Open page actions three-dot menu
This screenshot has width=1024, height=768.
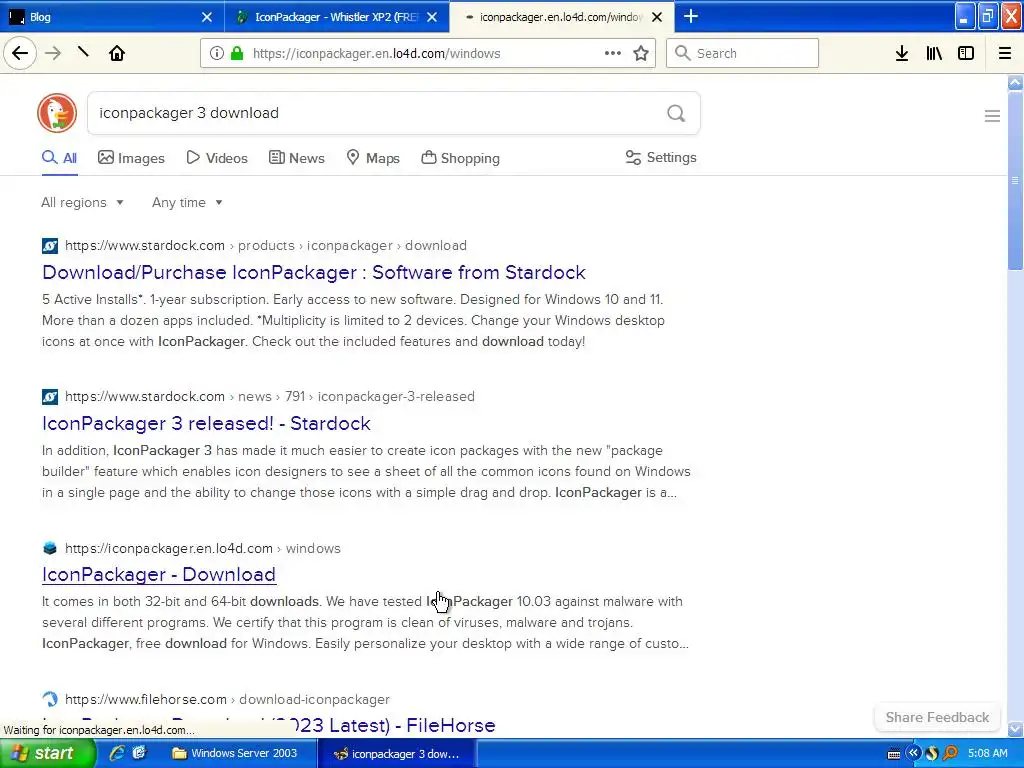pos(613,53)
